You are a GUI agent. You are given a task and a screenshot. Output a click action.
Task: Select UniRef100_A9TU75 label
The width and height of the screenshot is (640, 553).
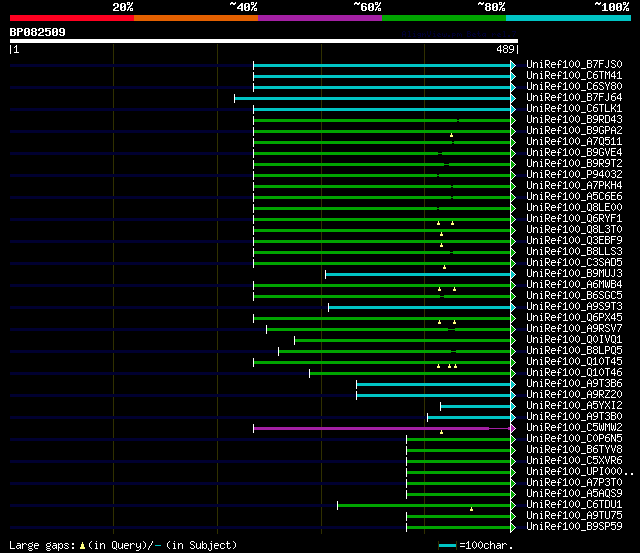click(574, 516)
